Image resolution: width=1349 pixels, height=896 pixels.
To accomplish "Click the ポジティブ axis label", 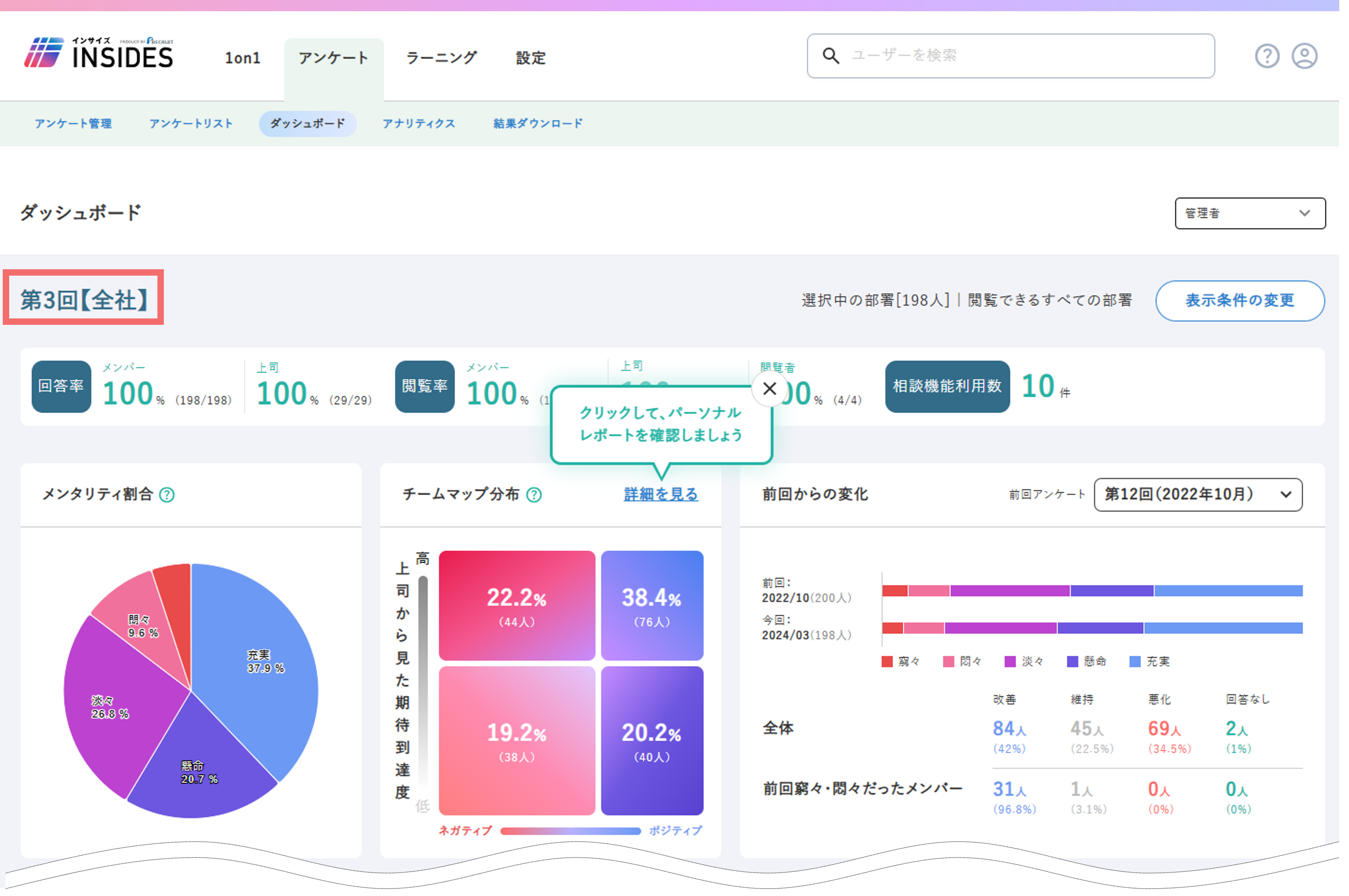I will pyautogui.click(x=675, y=832).
